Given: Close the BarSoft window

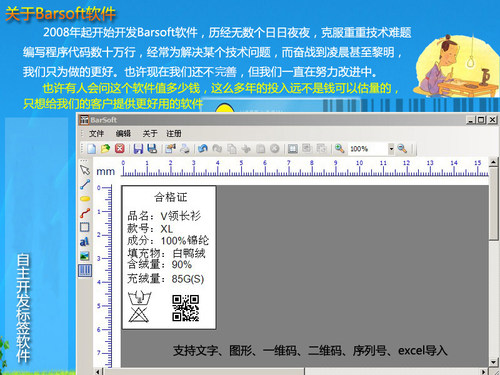Looking at the screenshot, I should (493, 120).
